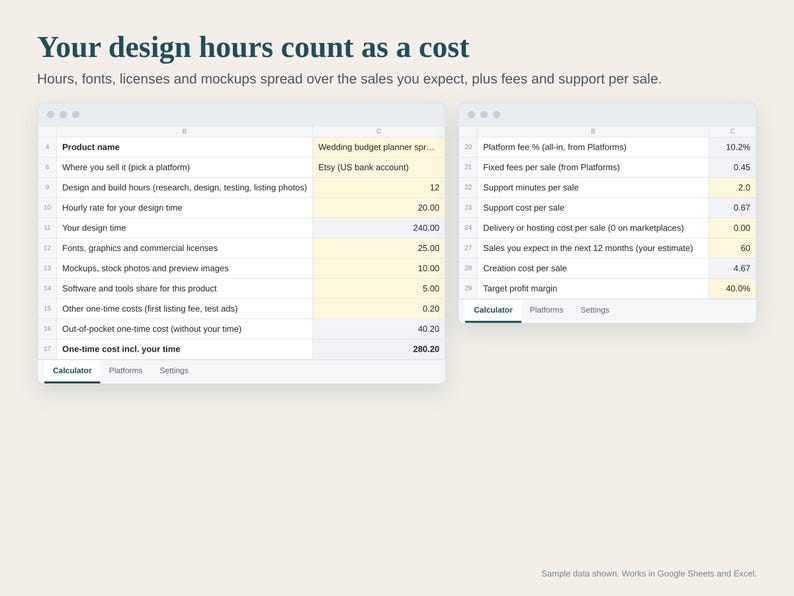Image resolution: width=794 pixels, height=596 pixels.
Task: Open Calculator tab in right spreadsheet window
Action: tap(493, 310)
